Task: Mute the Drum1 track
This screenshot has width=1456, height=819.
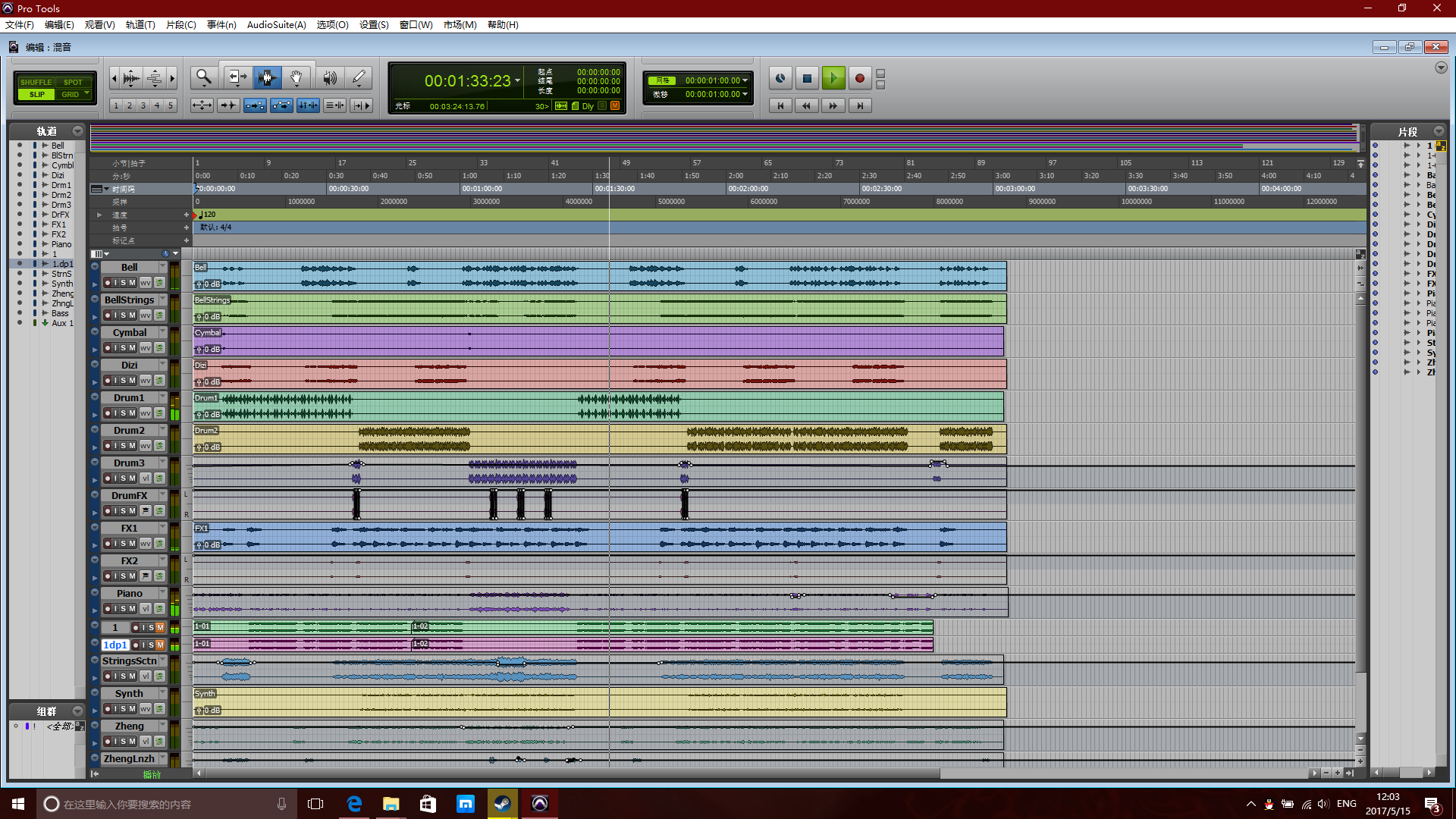Action: click(x=133, y=413)
